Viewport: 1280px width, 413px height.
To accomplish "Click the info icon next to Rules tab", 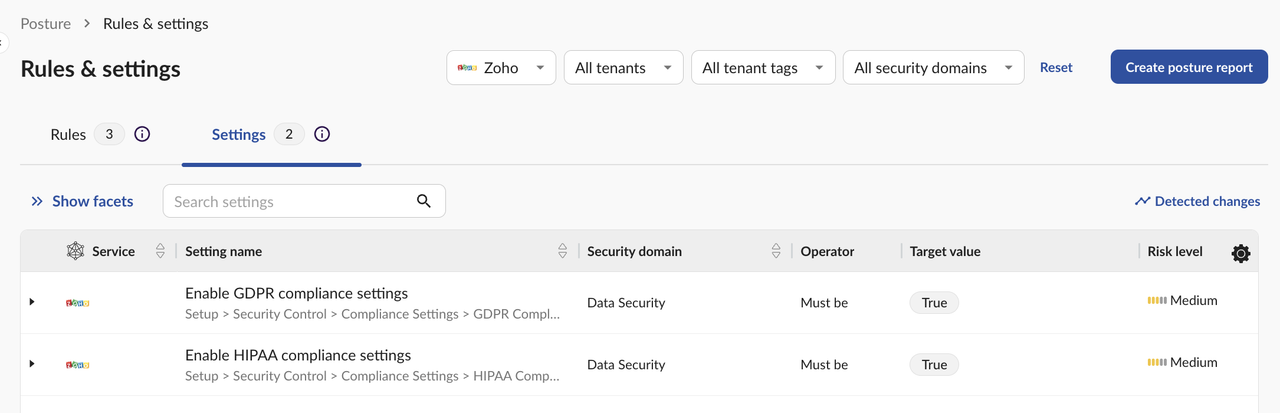I will point(142,134).
